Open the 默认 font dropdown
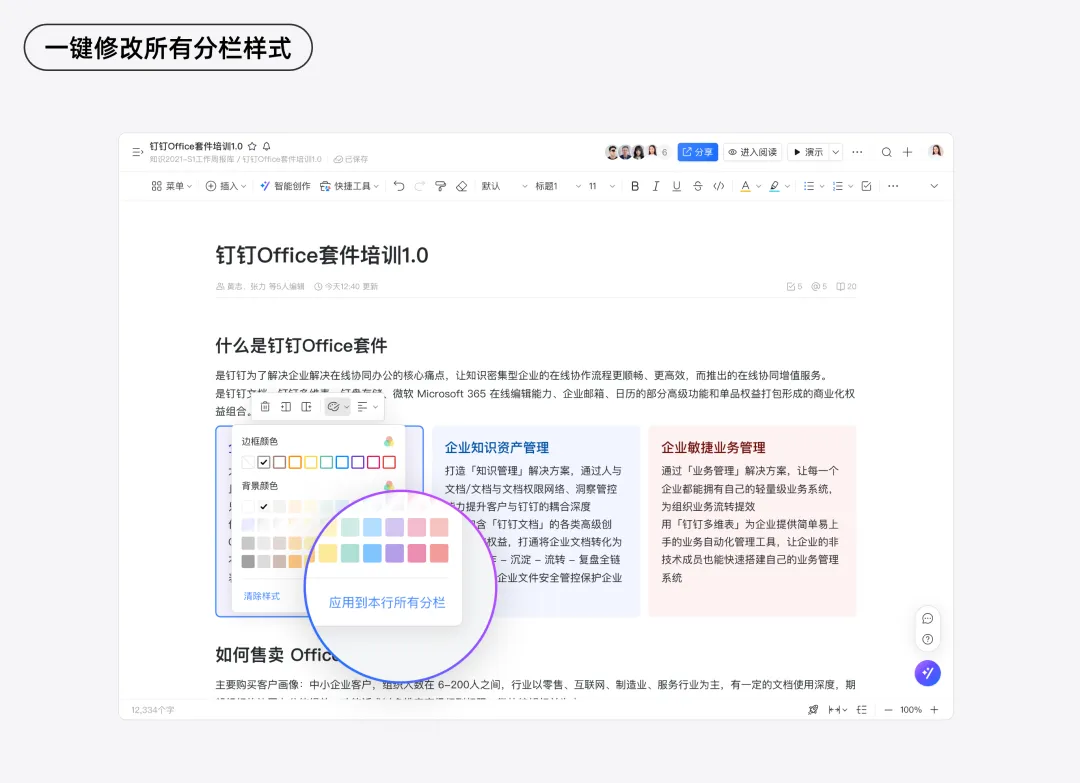 (504, 186)
